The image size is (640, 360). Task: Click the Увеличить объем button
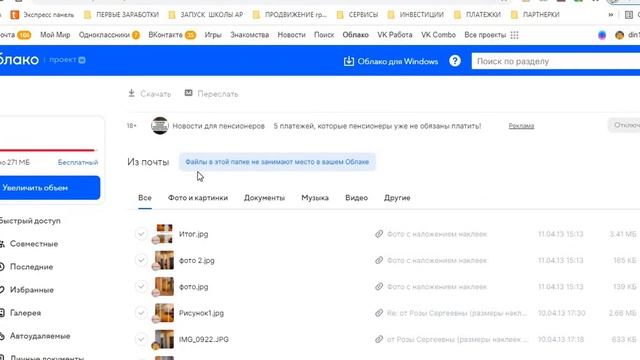coord(49,188)
